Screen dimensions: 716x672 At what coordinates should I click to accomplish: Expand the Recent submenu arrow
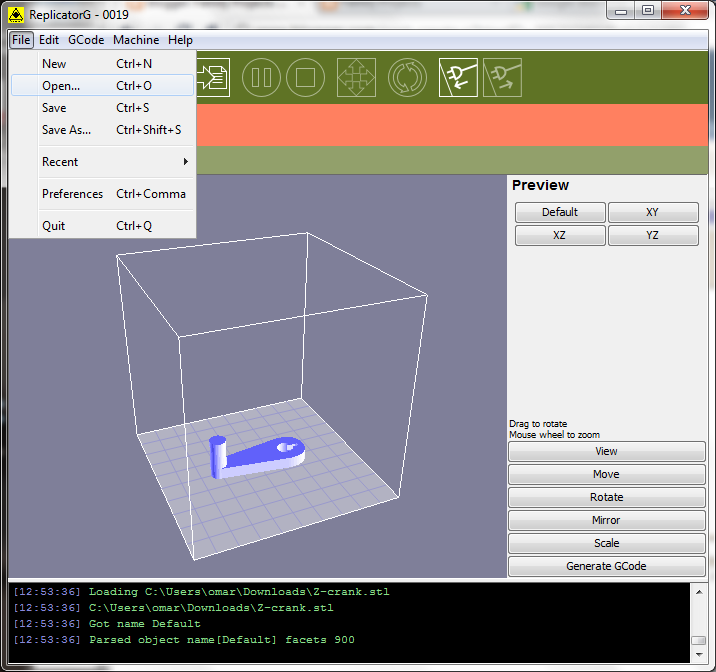coord(185,162)
